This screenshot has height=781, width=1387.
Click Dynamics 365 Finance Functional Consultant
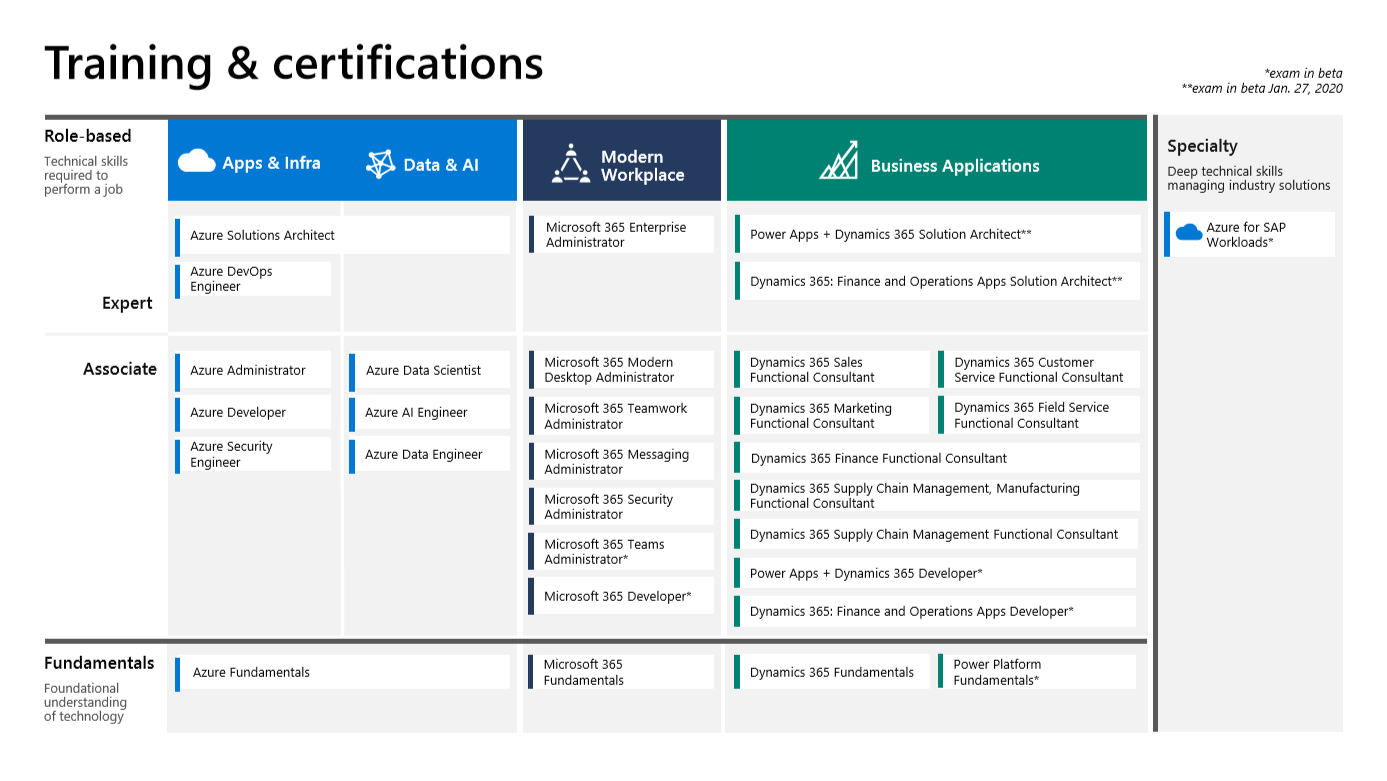(937, 458)
